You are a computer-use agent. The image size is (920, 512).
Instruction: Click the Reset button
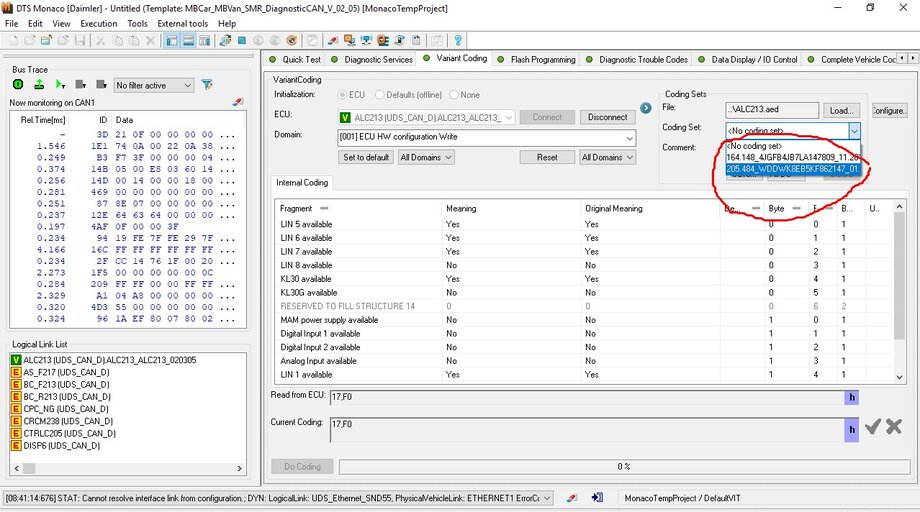tap(547, 157)
